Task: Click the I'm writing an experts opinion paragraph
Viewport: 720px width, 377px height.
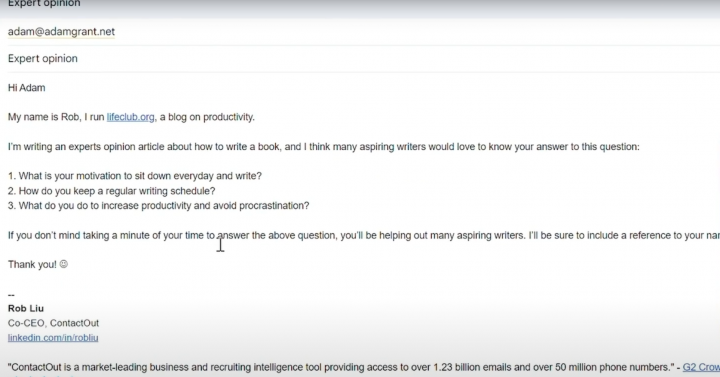Action: tap(323, 147)
